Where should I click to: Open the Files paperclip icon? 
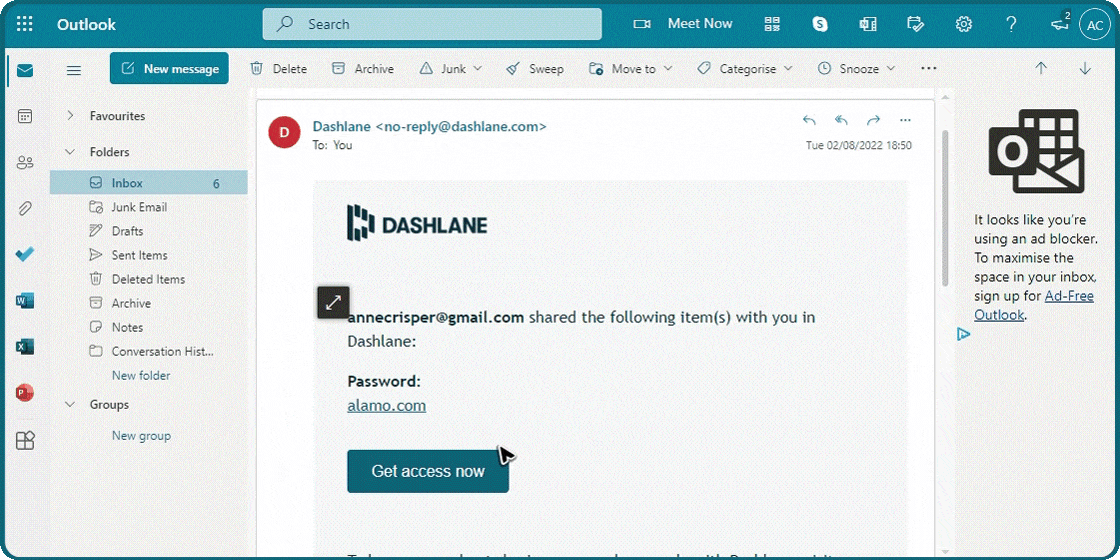25,209
